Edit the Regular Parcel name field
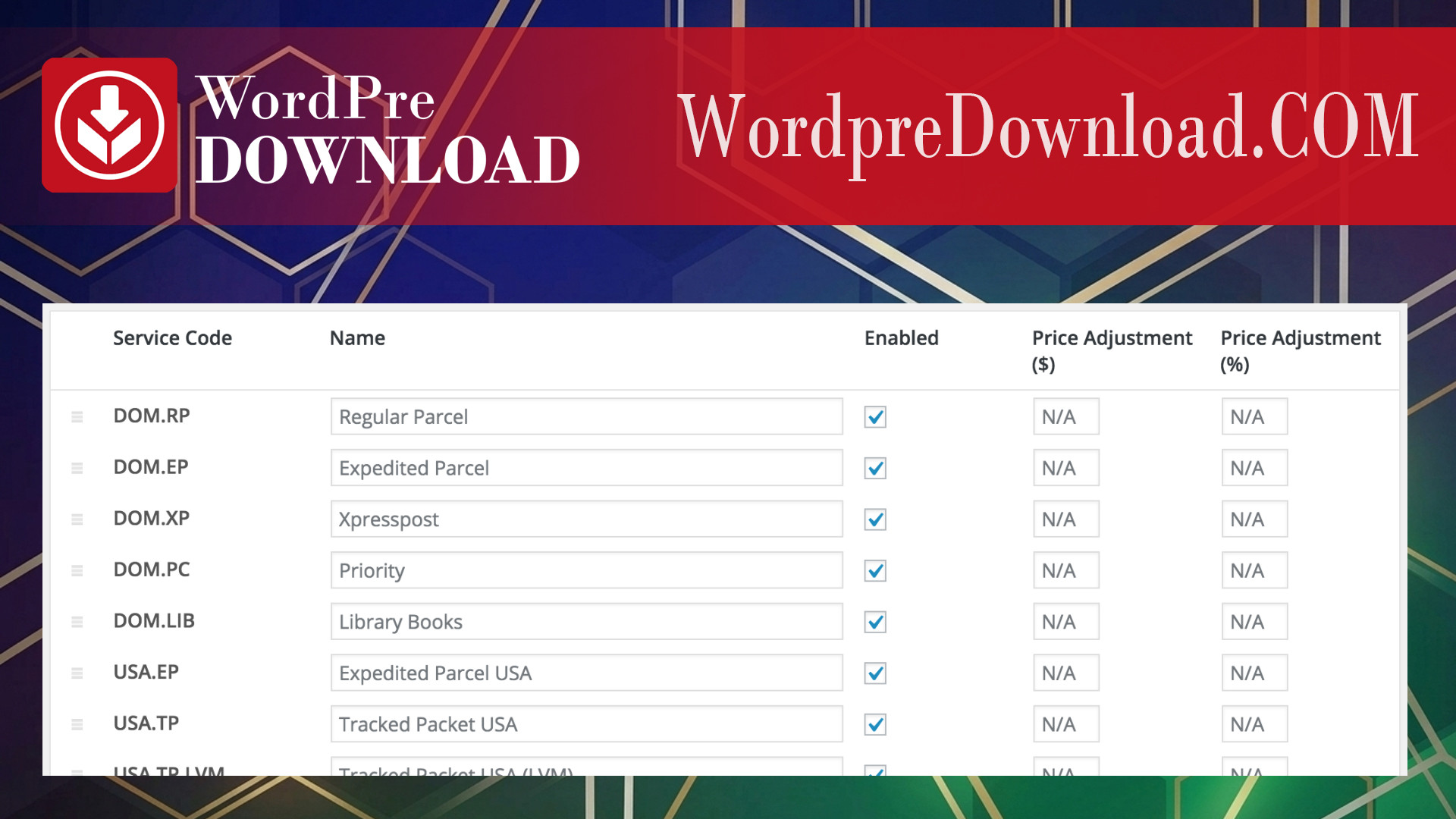Image resolution: width=1456 pixels, height=819 pixels. pos(586,416)
